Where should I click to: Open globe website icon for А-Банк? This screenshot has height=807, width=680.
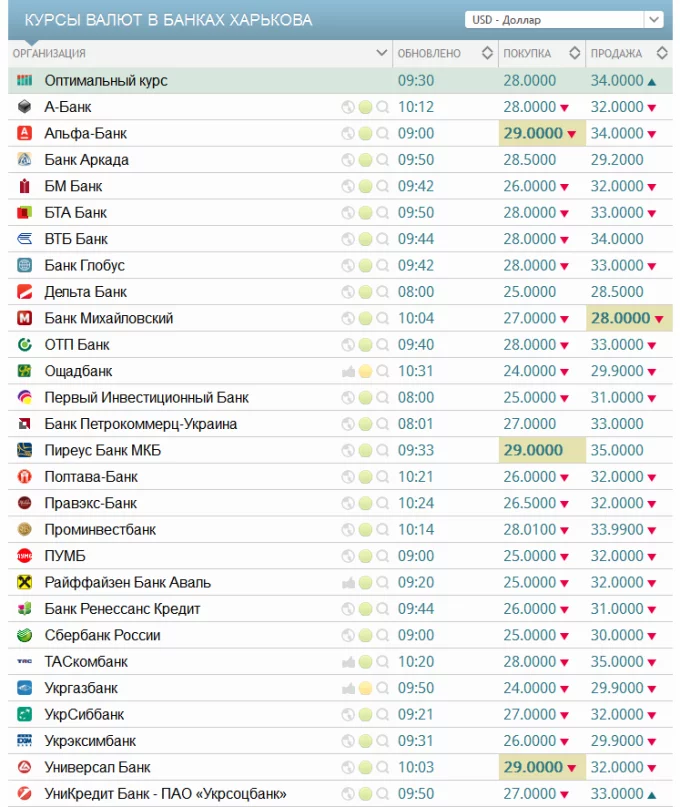[348, 107]
